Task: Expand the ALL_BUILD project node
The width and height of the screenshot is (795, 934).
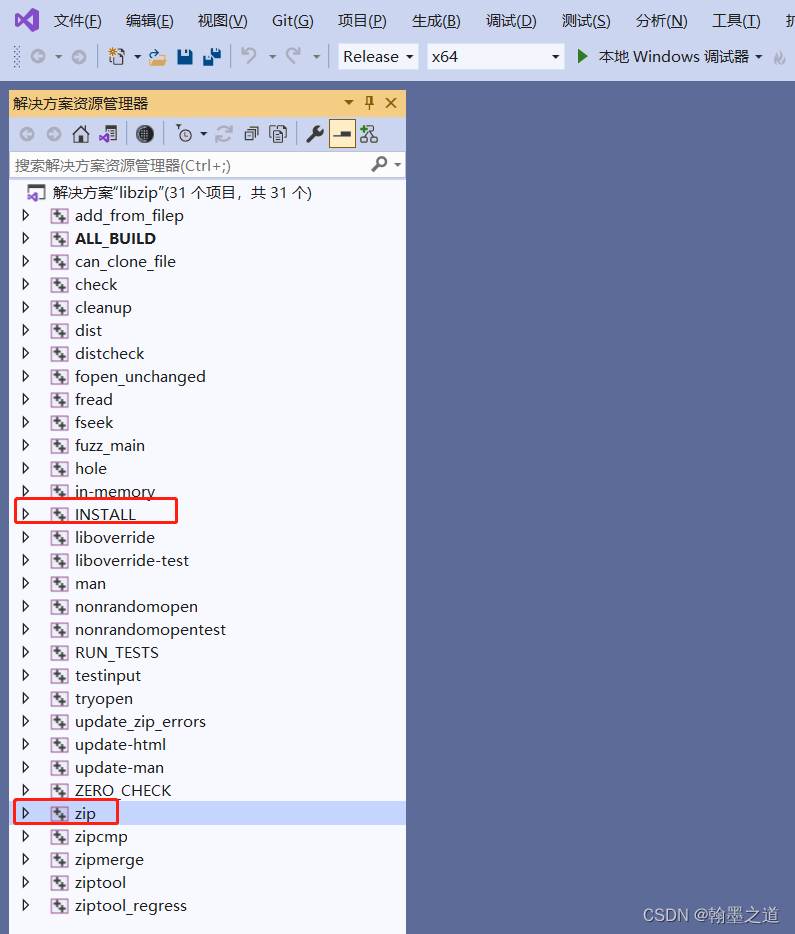Action: point(26,238)
